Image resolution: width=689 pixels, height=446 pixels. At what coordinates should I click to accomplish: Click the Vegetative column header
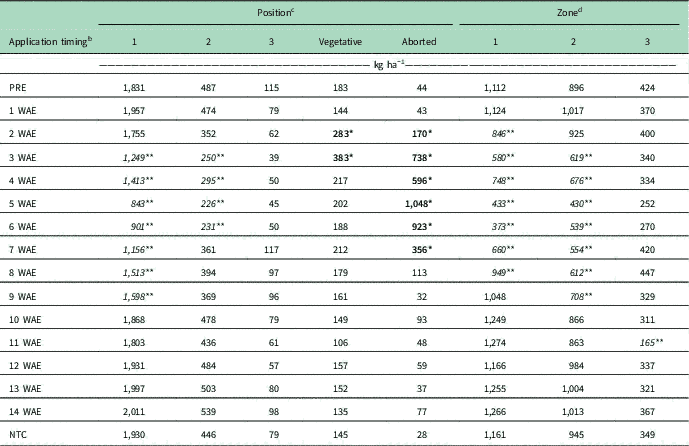pyautogui.click(x=339, y=43)
